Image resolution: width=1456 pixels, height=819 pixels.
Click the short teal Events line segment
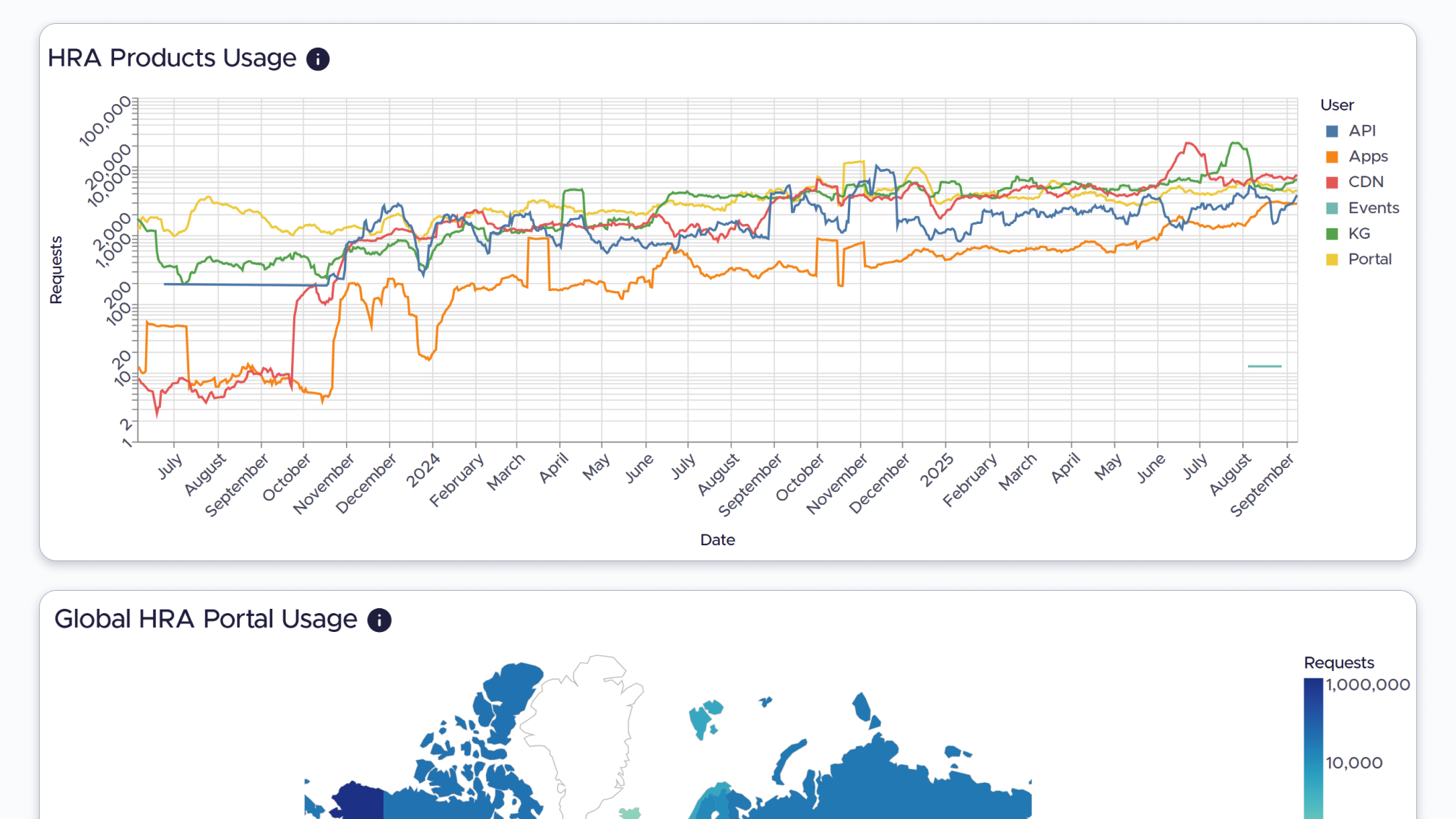click(x=1265, y=366)
